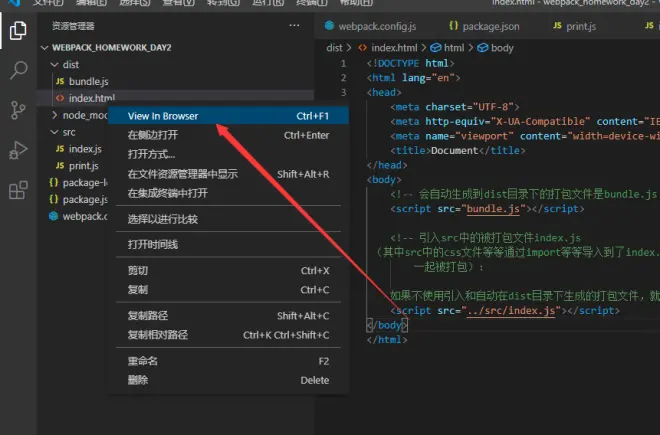Viewport: 660px width, 435px height.
Task: Click the closing </html> tag
Action: pyautogui.click(x=387, y=340)
